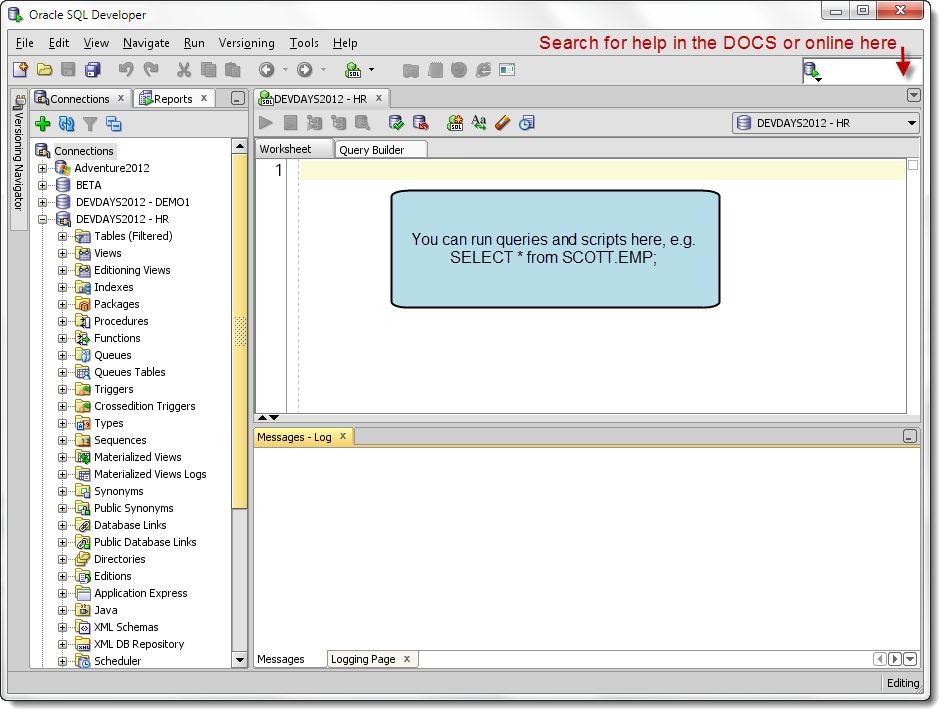Click the Redo arrow icon
The height and width of the screenshot is (716, 946).
point(151,70)
